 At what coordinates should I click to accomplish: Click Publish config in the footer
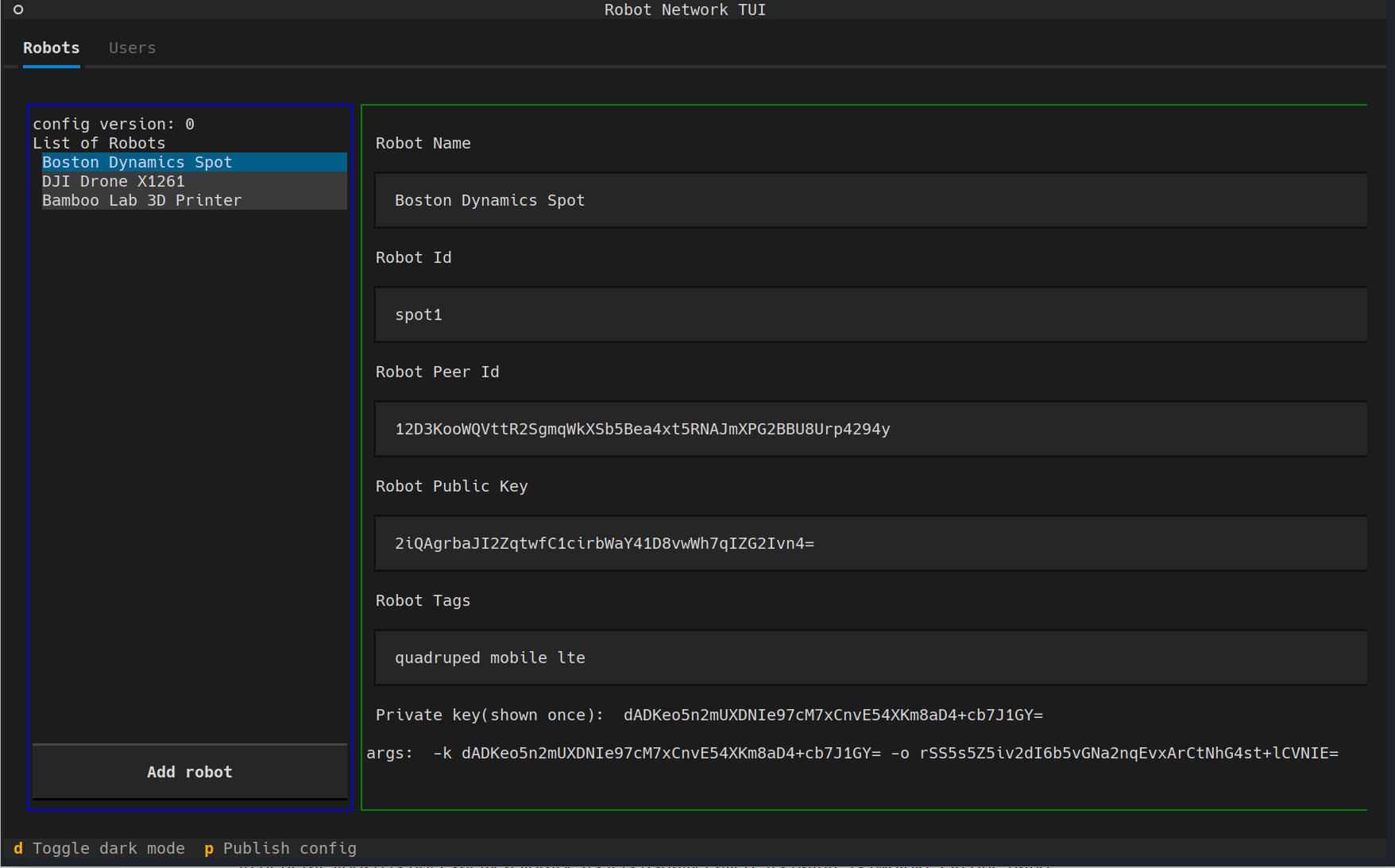[280, 848]
